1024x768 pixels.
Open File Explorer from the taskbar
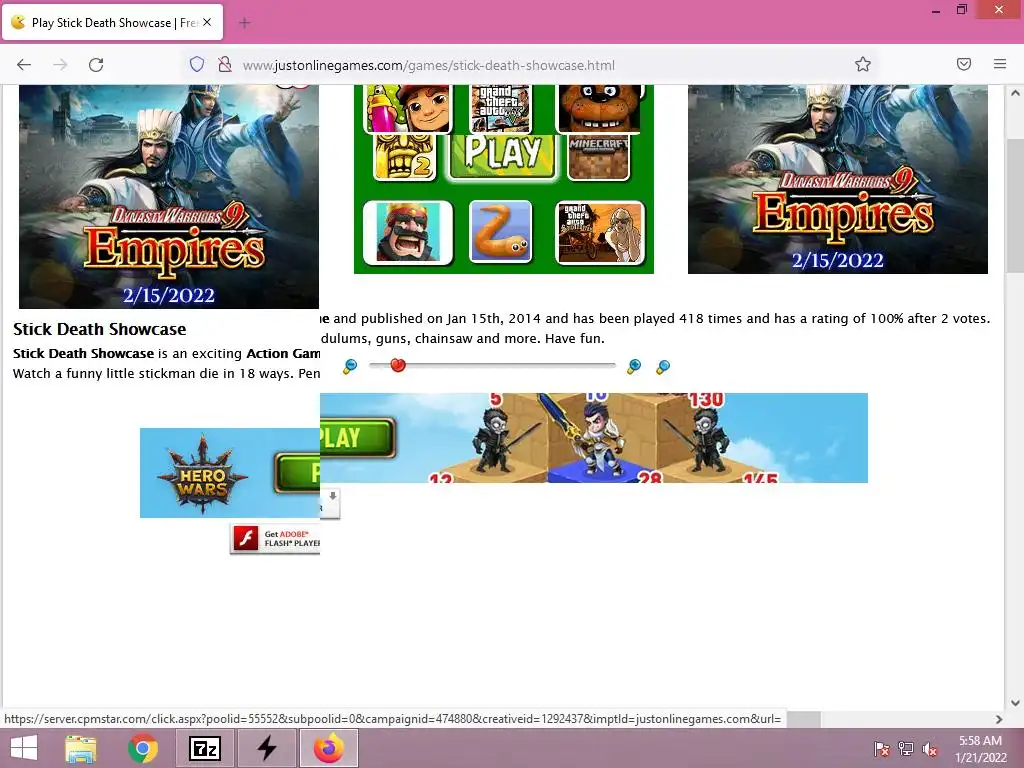(81, 748)
